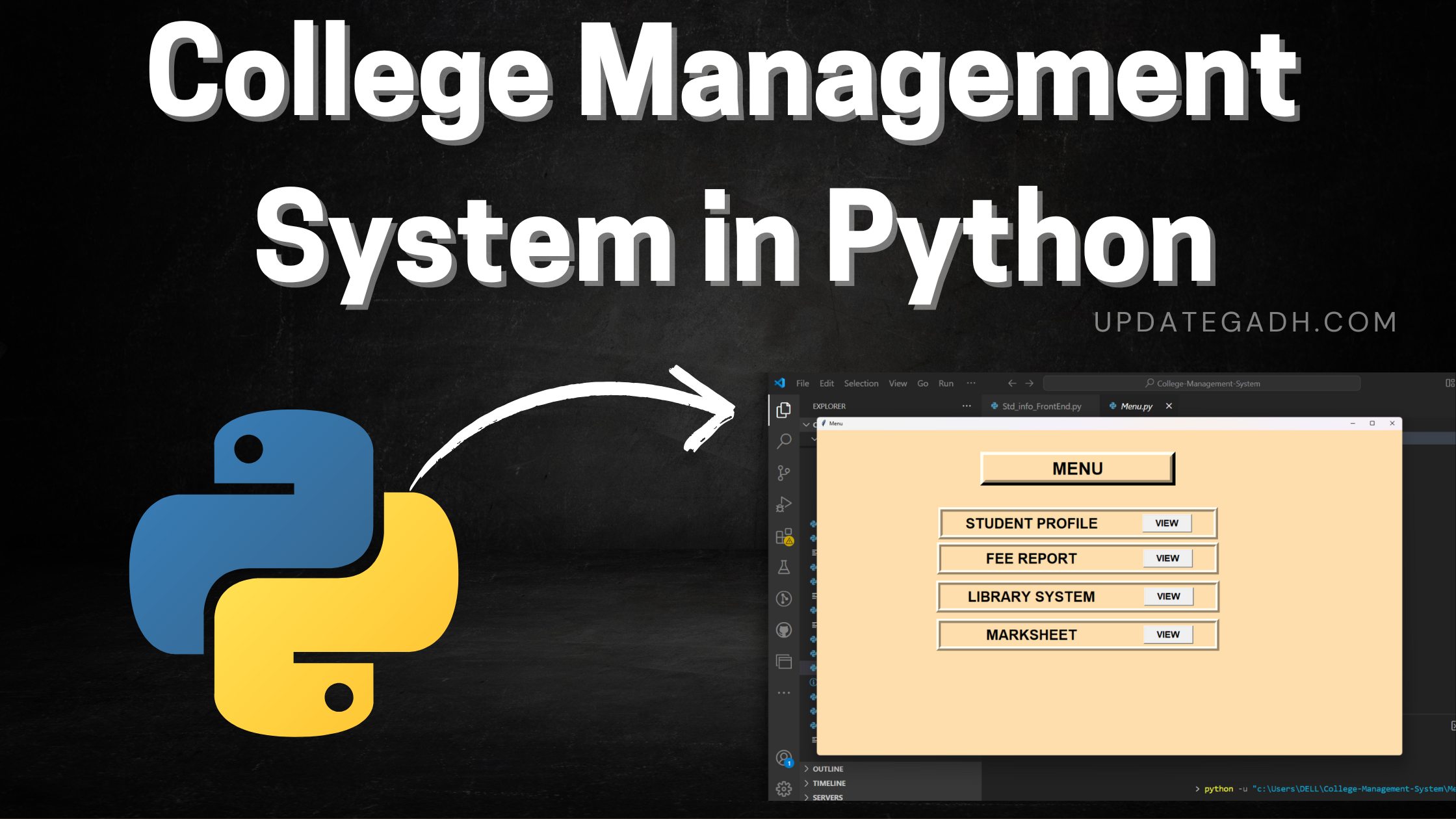
Task: Maximize the Menu tkinter window
Action: 1372,423
